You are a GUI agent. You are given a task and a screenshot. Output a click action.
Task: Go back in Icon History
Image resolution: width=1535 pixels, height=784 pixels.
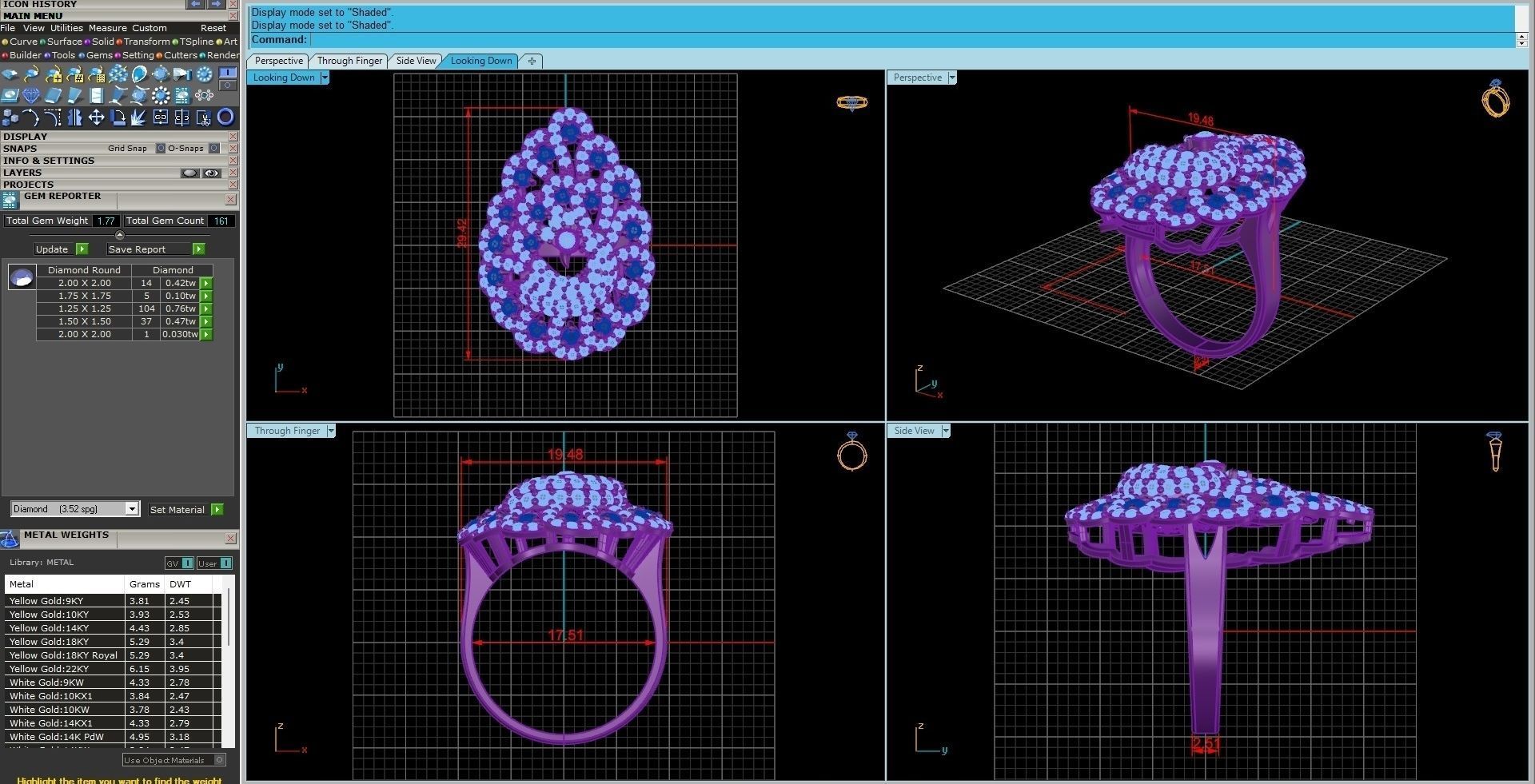coord(195,4)
